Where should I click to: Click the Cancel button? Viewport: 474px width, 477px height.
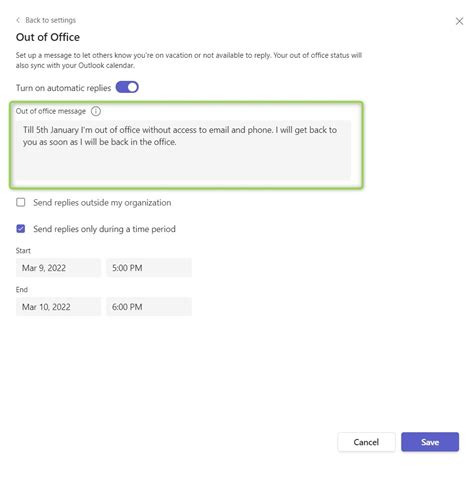click(366, 442)
